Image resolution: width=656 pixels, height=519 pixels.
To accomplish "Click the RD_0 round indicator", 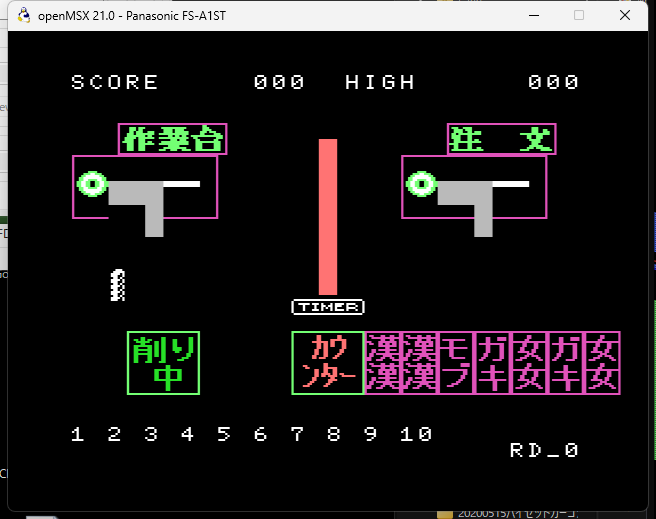I will pyautogui.click(x=544, y=450).
